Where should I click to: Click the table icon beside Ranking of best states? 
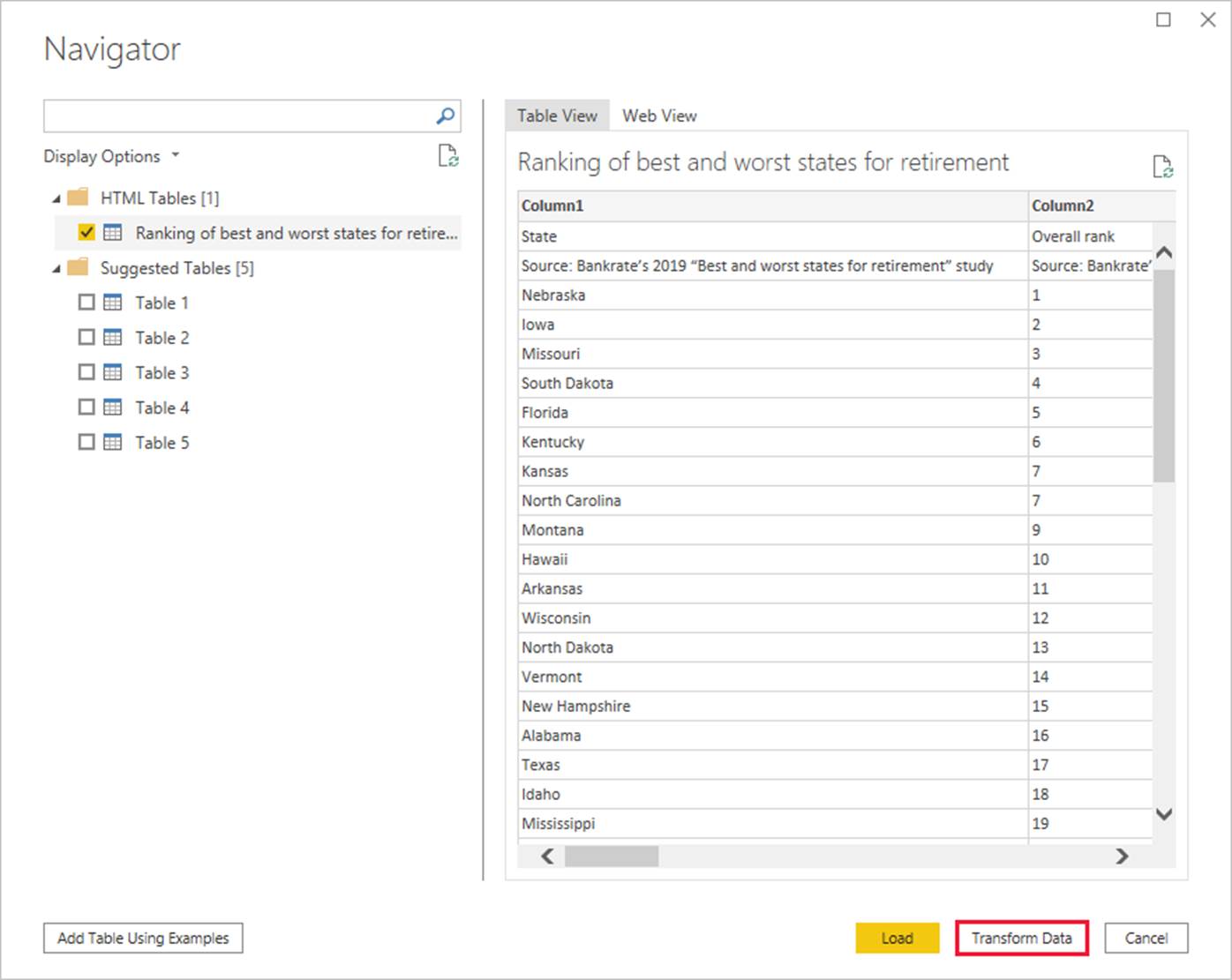113,233
